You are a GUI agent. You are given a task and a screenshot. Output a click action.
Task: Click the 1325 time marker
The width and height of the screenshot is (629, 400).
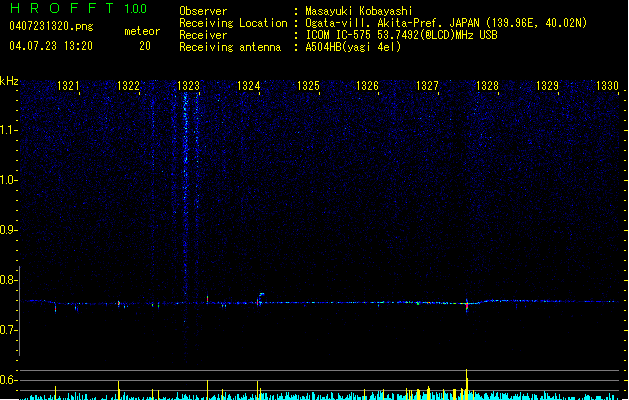(x=308, y=86)
